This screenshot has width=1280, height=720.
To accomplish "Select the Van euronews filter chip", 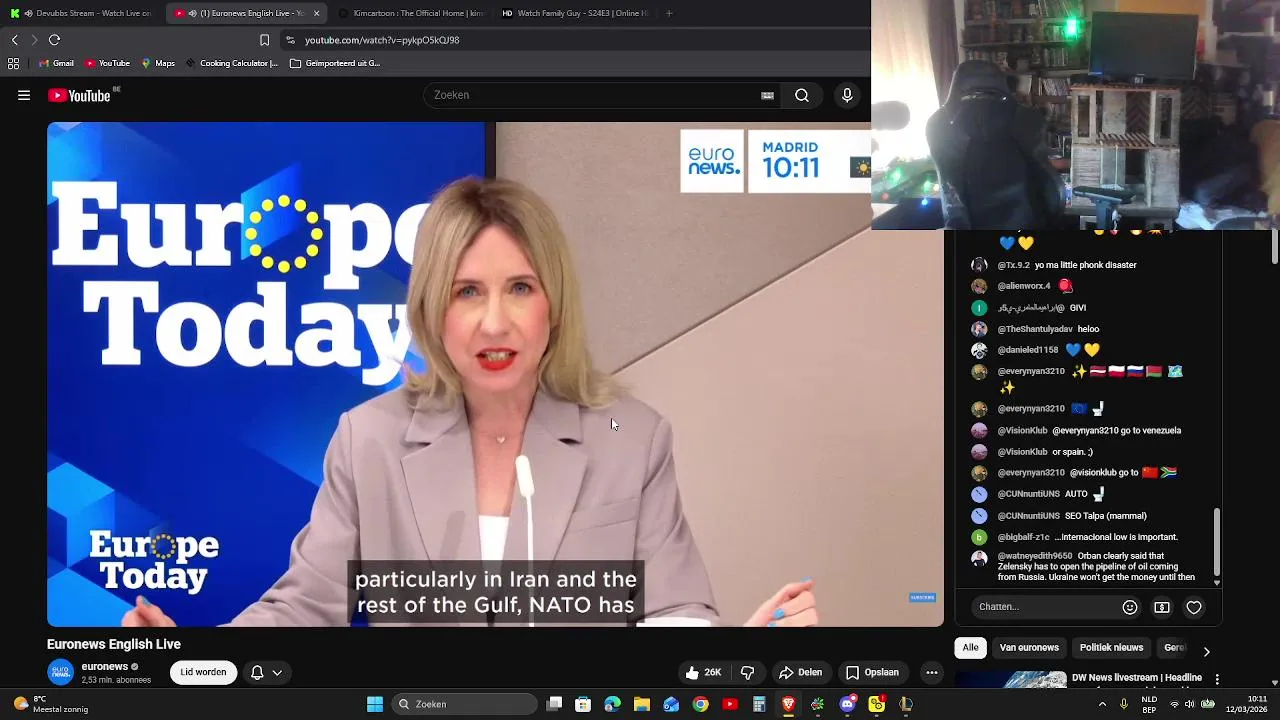I will pyautogui.click(x=1029, y=648).
